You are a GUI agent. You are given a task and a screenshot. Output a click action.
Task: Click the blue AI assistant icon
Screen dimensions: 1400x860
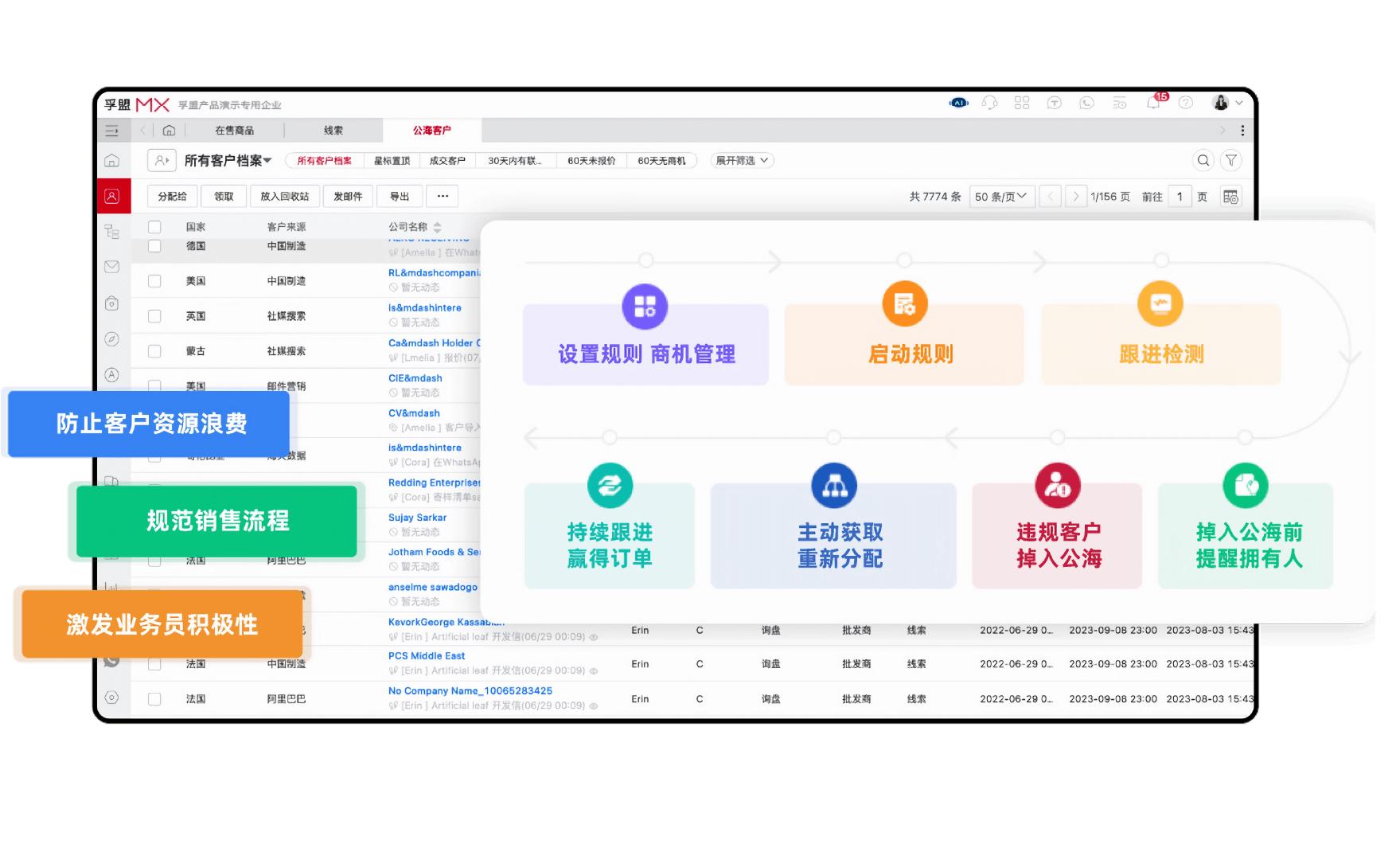click(x=958, y=103)
